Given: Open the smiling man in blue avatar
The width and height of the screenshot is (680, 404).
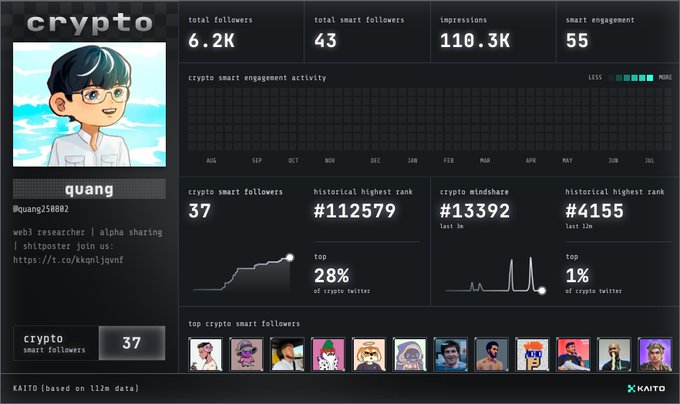Looking at the screenshot, I should (x=451, y=354).
